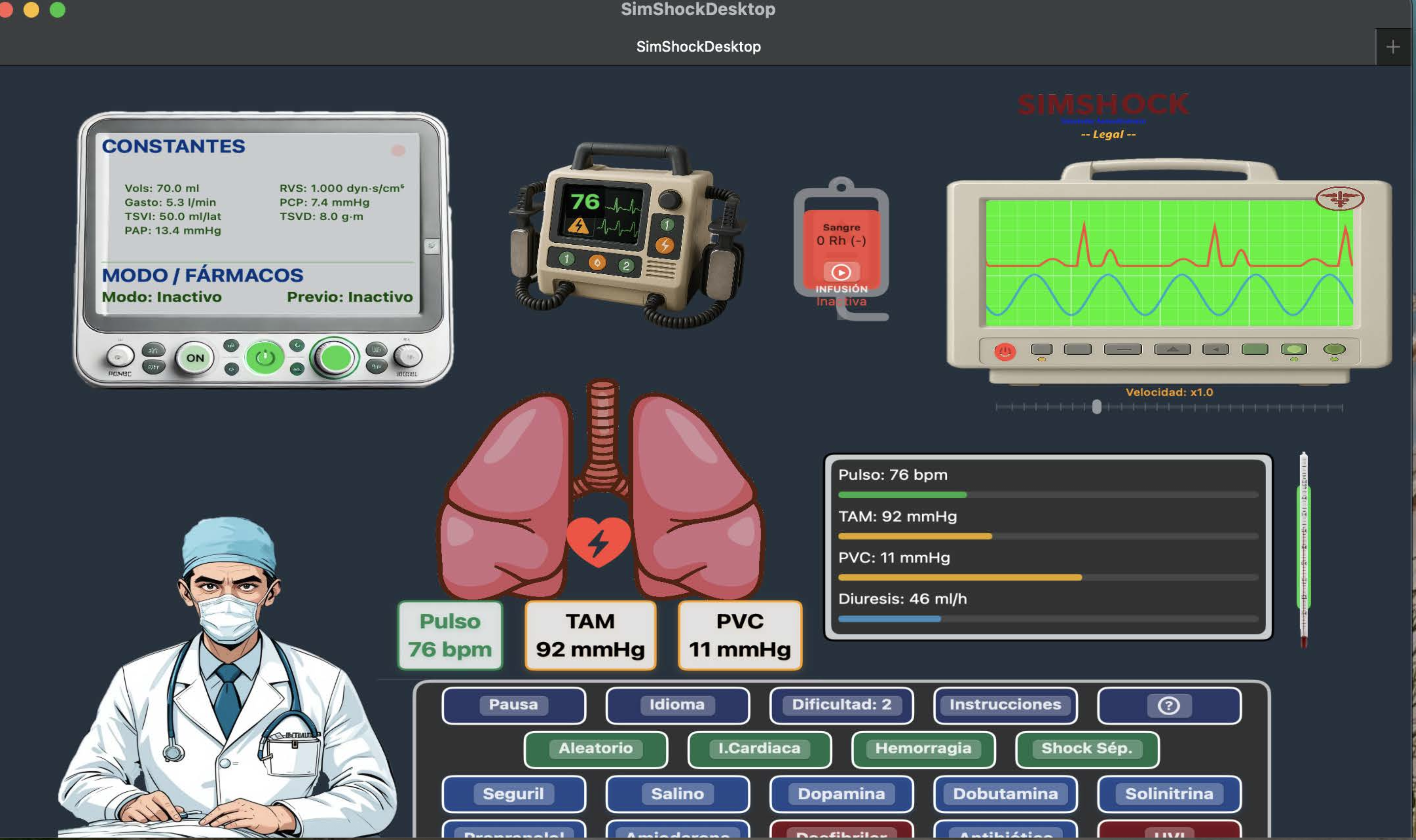Image resolution: width=1416 pixels, height=840 pixels.
Task: Click the Pulso 76 bpm card
Action: pos(450,635)
